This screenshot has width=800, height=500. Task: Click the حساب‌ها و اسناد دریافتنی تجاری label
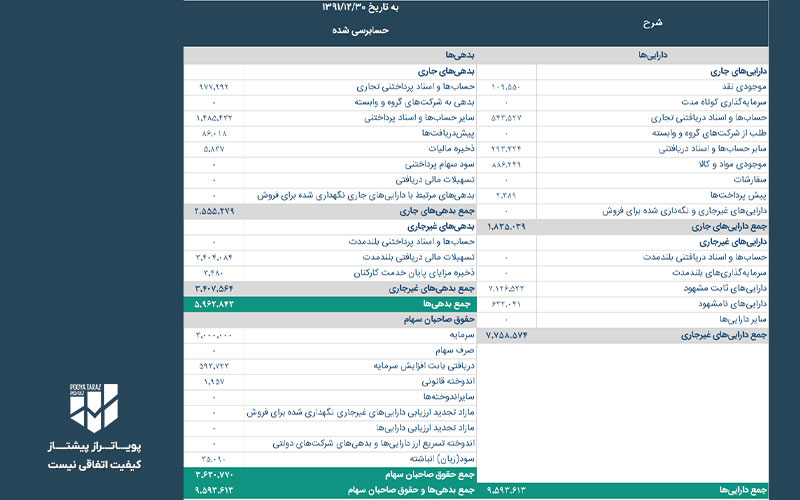[x=709, y=118]
